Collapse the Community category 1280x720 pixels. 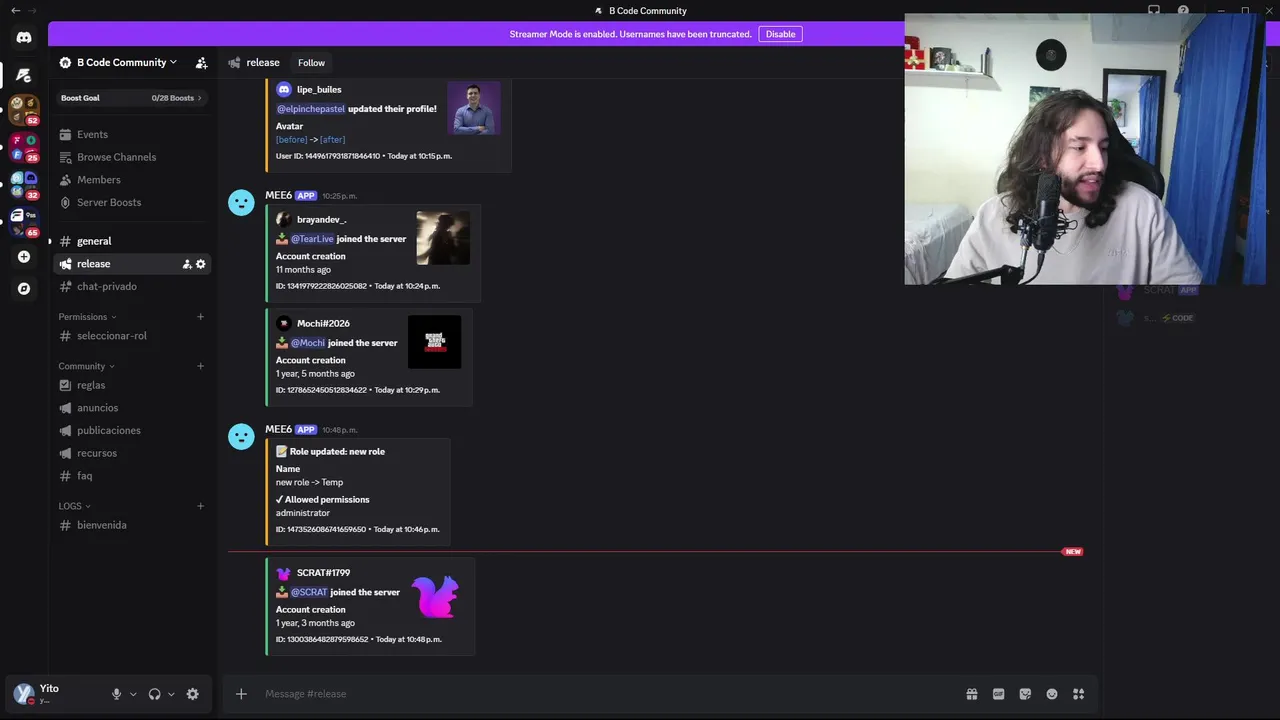tap(86, 366)
